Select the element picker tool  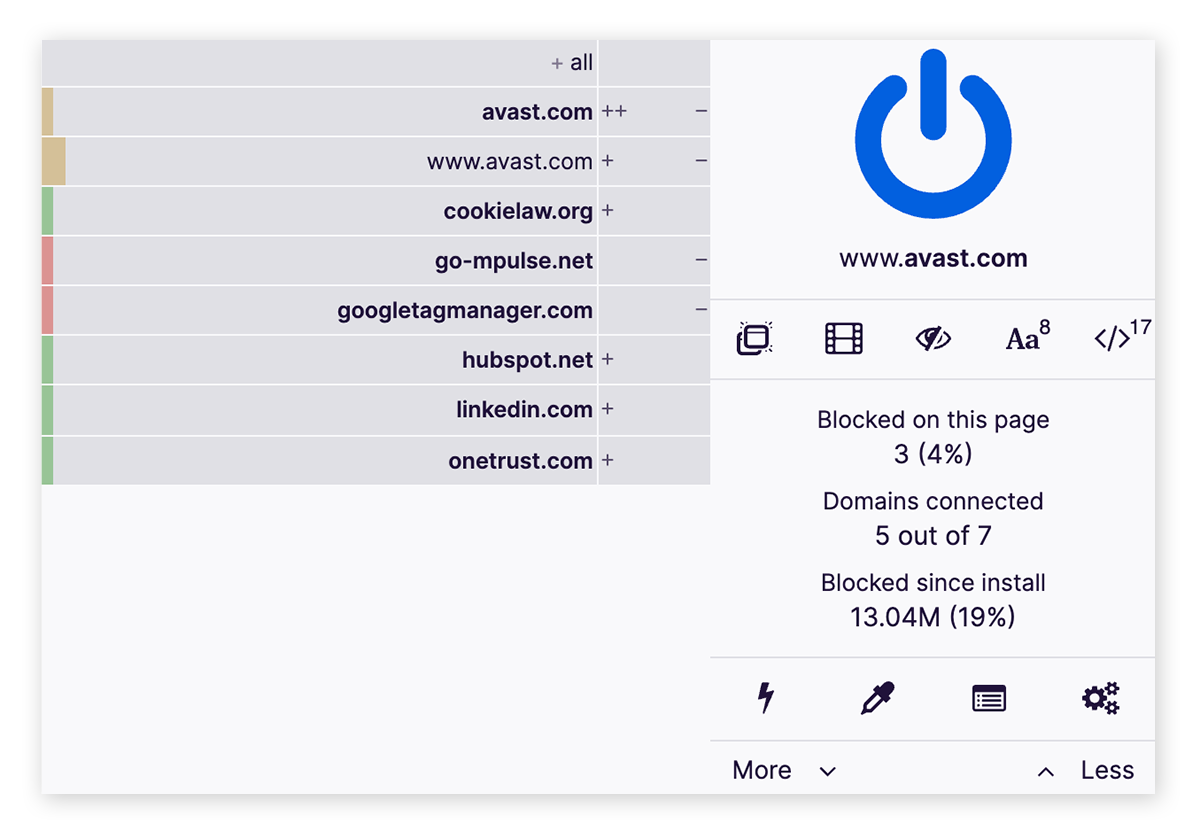tap(877, 697)
